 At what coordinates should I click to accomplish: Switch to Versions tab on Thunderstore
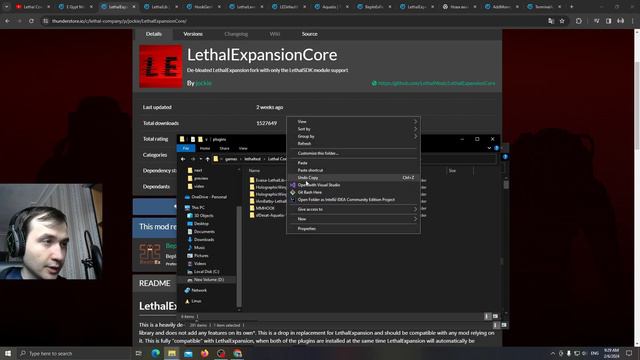[x=193, y=34]
